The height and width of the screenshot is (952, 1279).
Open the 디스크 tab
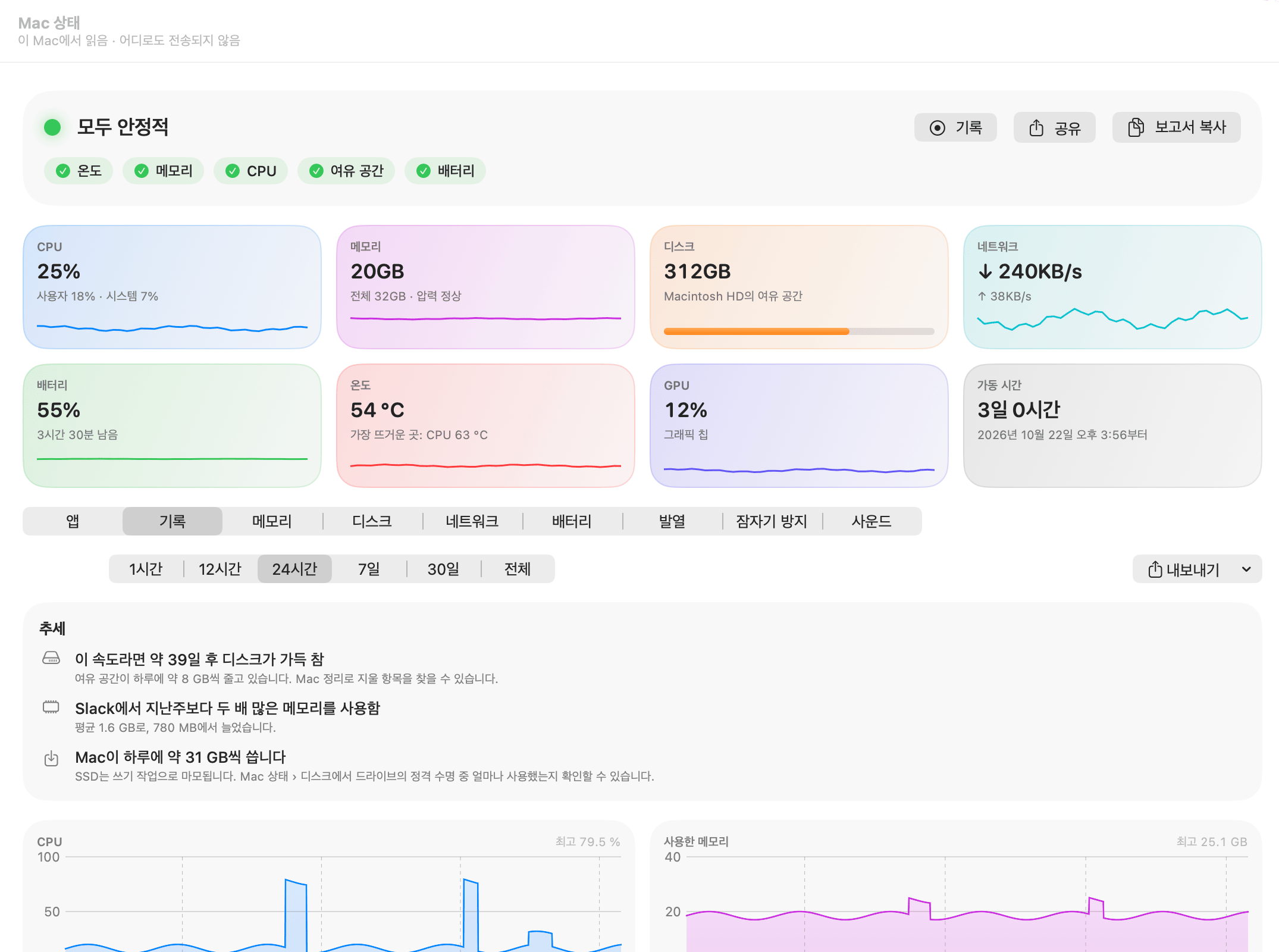coord(372,521)
